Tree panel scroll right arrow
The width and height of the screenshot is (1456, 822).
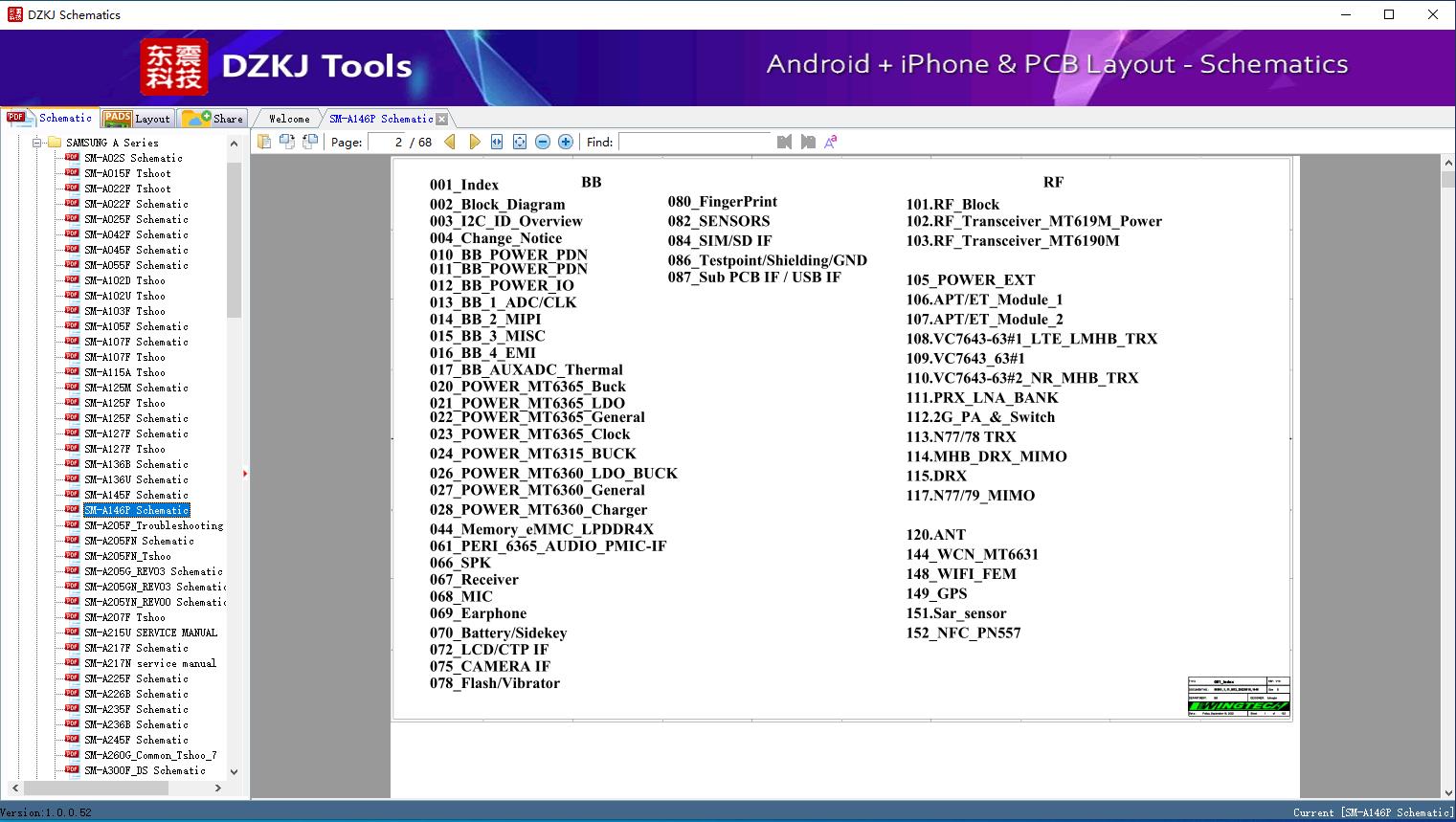218,788
